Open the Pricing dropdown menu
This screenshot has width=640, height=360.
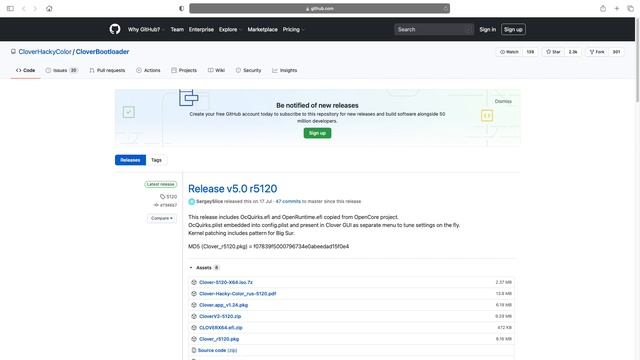pyautogui.click(x=293, y=29)
